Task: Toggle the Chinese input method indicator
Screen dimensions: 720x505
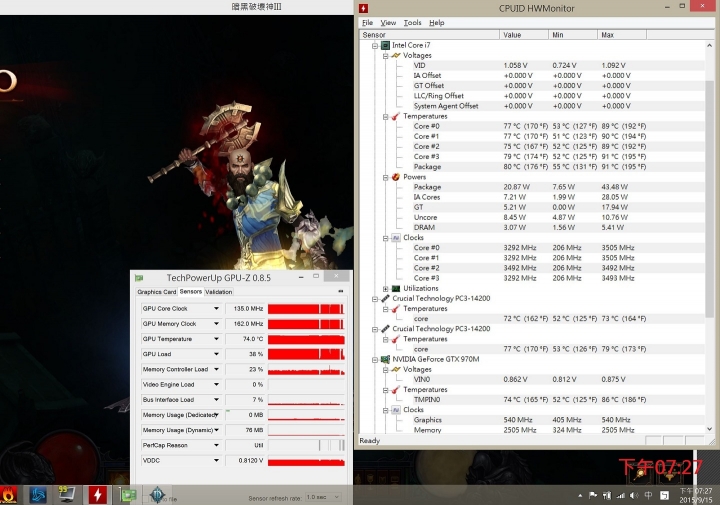Action: (x=648, y=495)
